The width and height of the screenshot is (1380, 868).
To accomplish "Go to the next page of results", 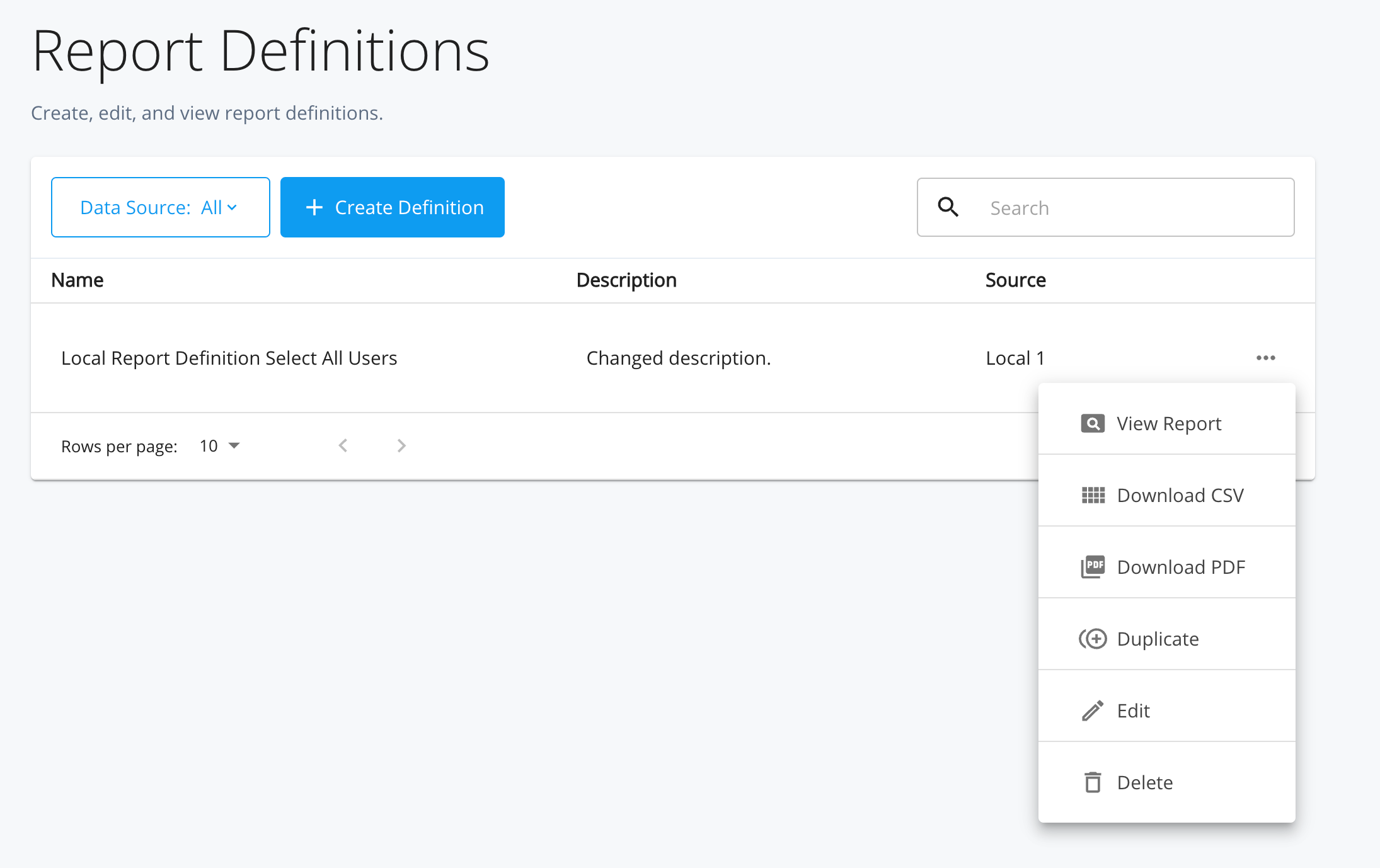I will [x=401, y=445].
